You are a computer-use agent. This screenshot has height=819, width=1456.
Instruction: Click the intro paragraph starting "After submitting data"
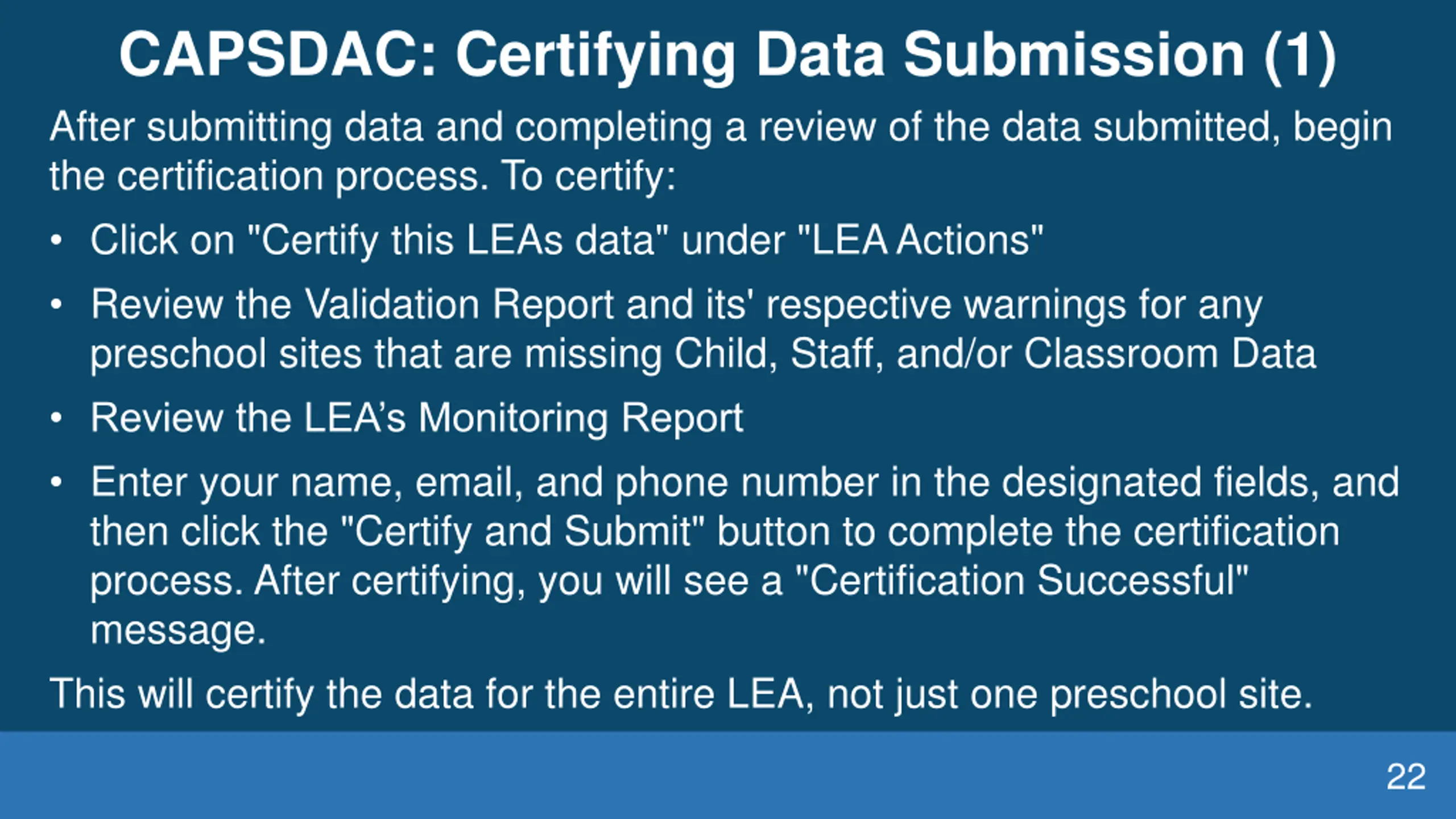[721, 151]
